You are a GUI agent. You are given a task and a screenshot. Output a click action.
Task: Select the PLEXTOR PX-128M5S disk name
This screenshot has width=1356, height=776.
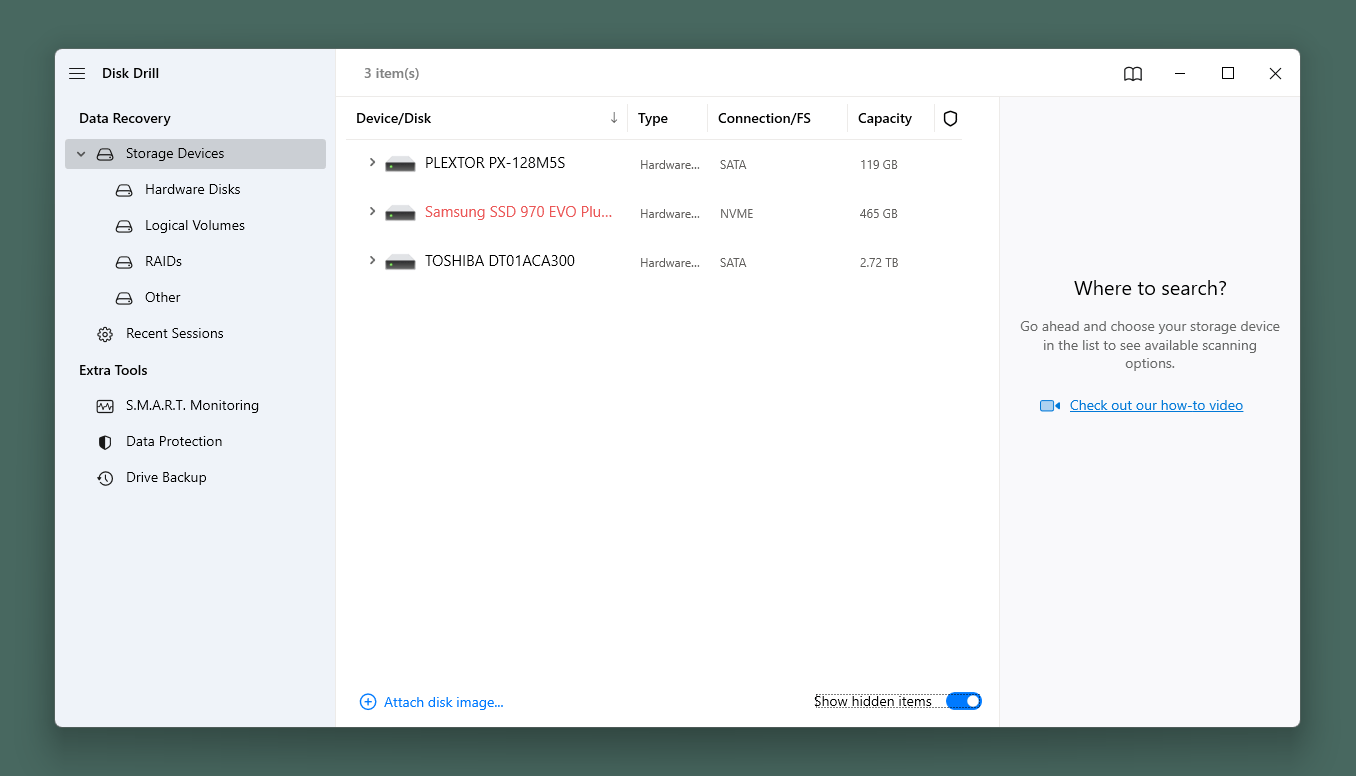coord(495,163)
